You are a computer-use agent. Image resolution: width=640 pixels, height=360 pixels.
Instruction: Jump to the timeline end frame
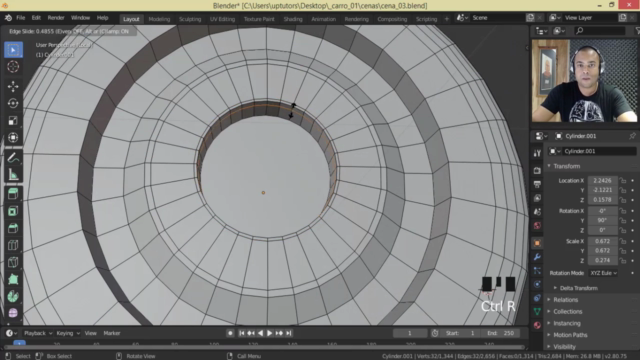coord(289,333)
